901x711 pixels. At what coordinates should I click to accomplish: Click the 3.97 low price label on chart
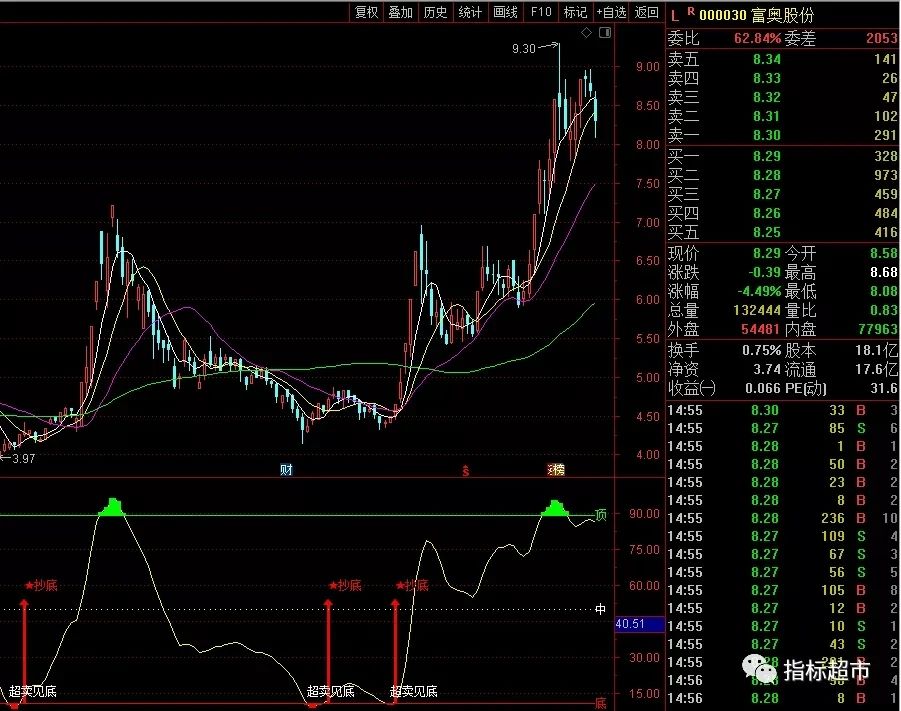pyautogui.click(x=23, y=459)
